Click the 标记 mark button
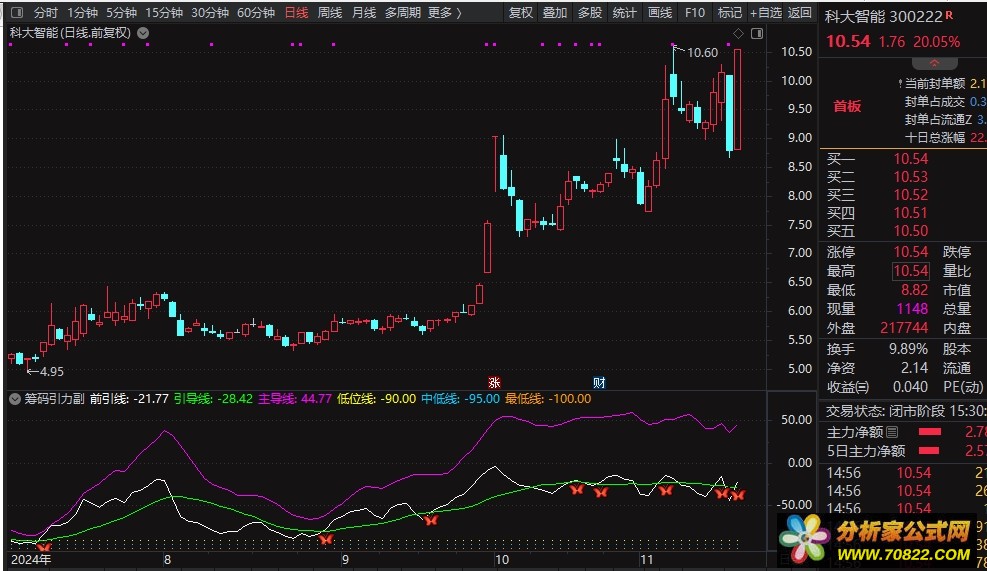987x571 pixels. (730, 13)
